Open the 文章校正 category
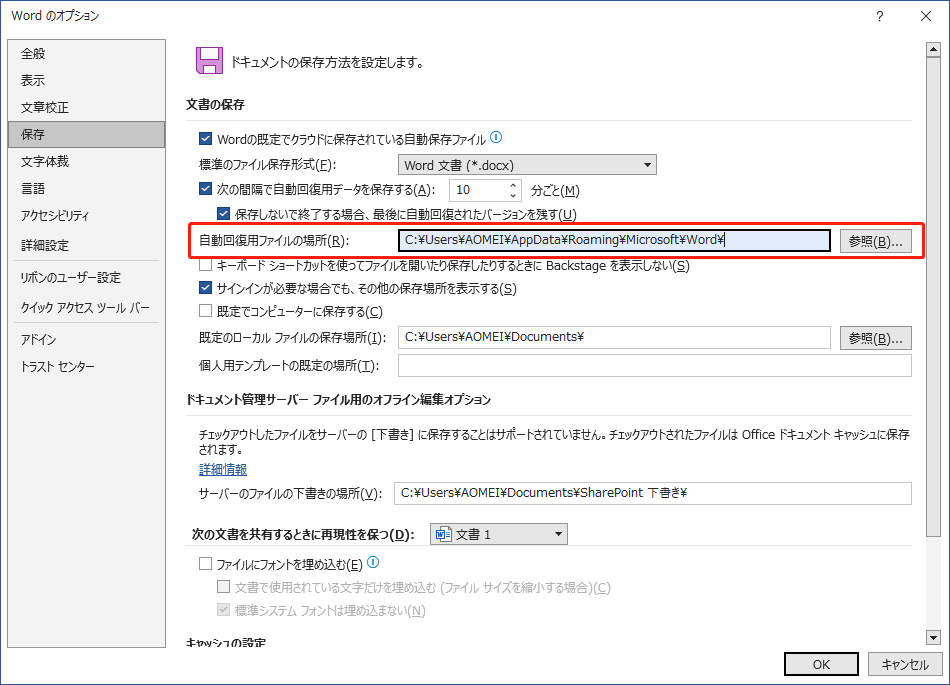This screenshot has height=685, width=950. (x=86, y=107)
